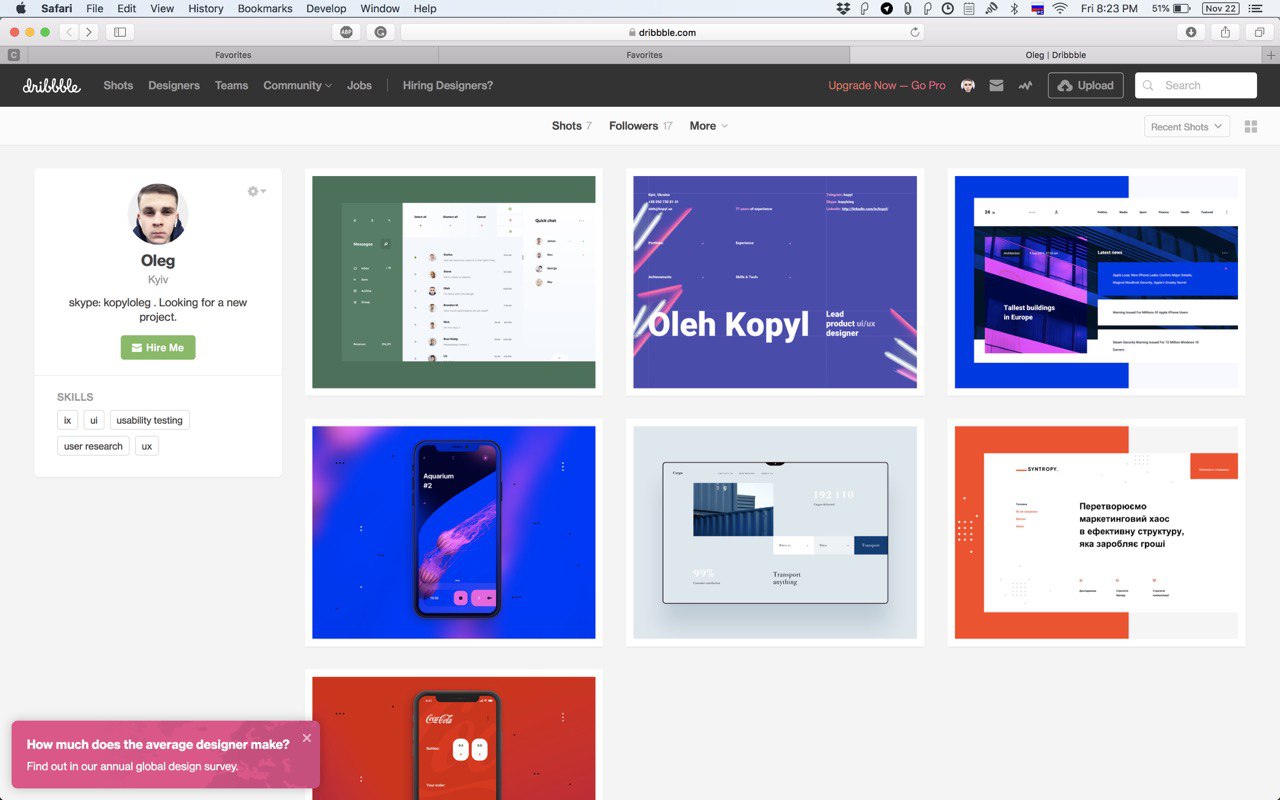Open the user avatar menu in header
Viewport: 1280px width, 800px height.
pos(968,86)
